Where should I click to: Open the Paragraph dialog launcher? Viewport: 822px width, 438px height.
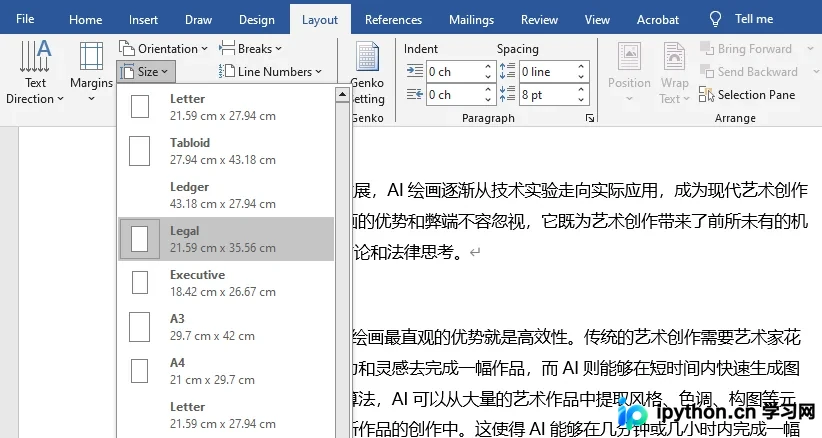[590, 118]
